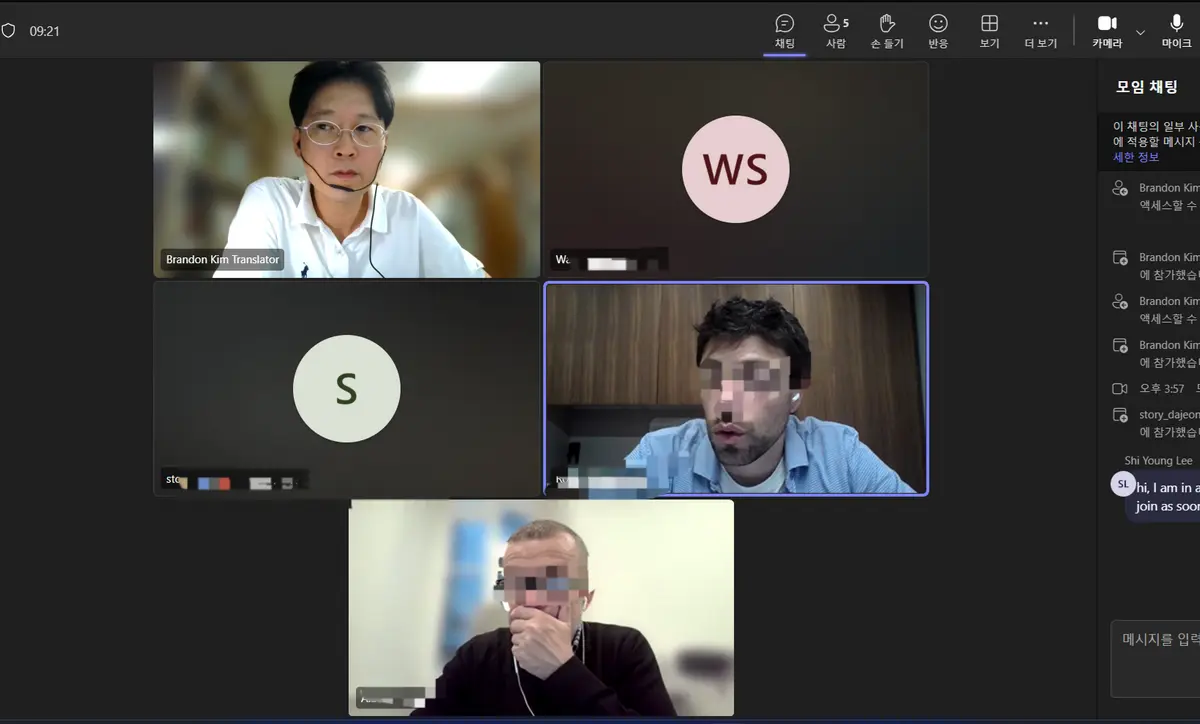Select the bottom video tile with black sweater
The height and width of the screenshot is (724, 1200).
(541, 607)
